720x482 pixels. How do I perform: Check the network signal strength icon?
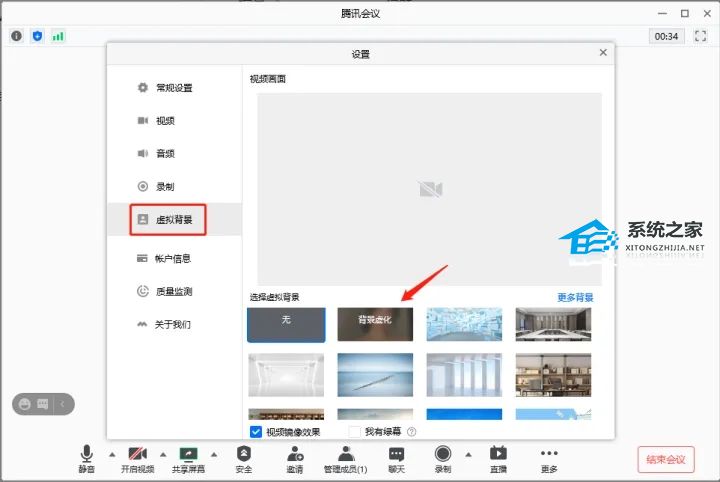click(x=58, y=35)
